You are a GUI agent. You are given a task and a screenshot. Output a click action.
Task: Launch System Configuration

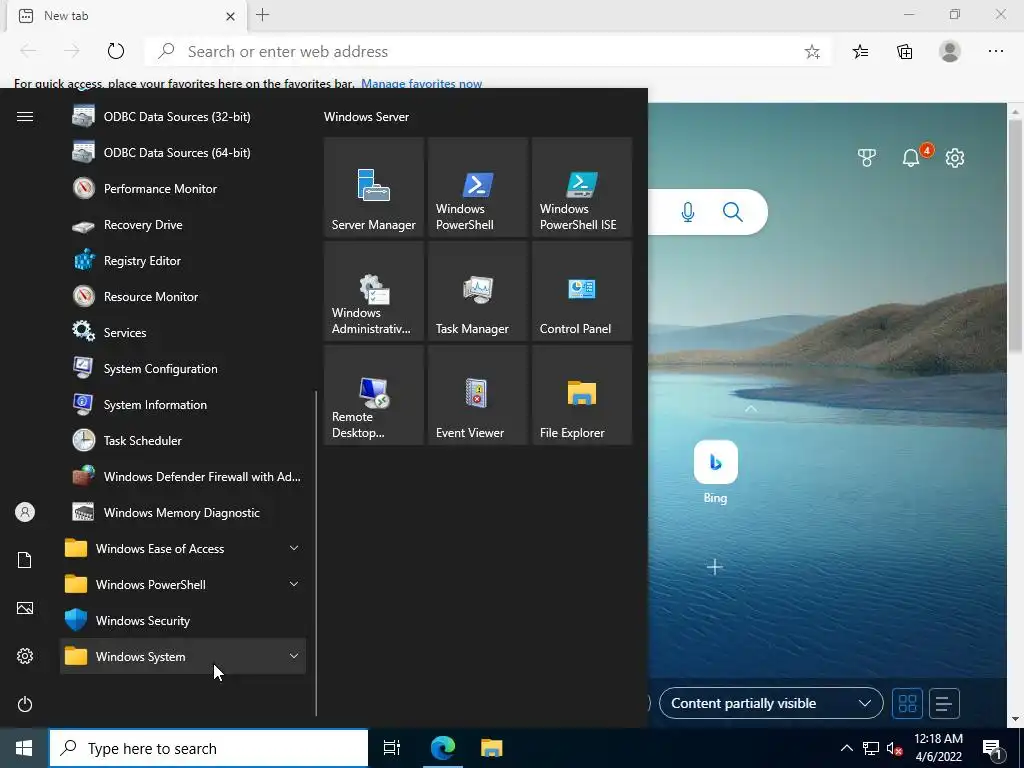point(183,369)
